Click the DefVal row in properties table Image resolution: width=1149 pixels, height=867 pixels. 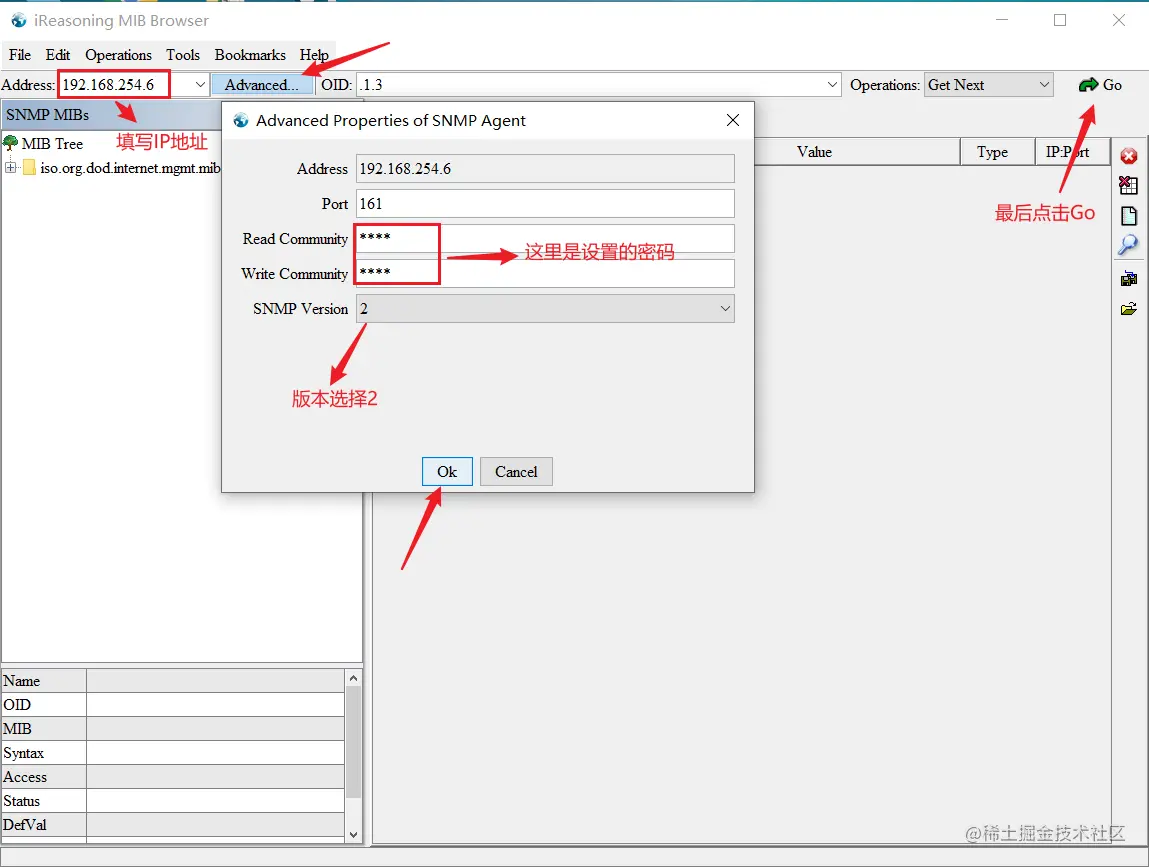click(173, 824)
